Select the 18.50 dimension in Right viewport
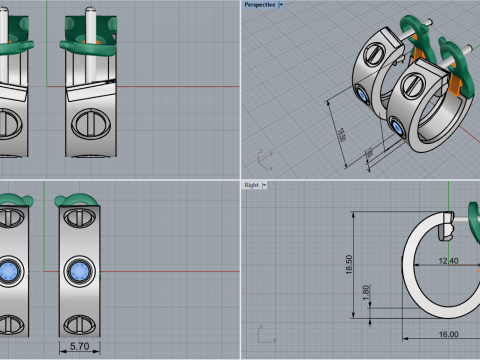Screen dimensions: 480x360 pyautogui.click(x=349, y=265)
